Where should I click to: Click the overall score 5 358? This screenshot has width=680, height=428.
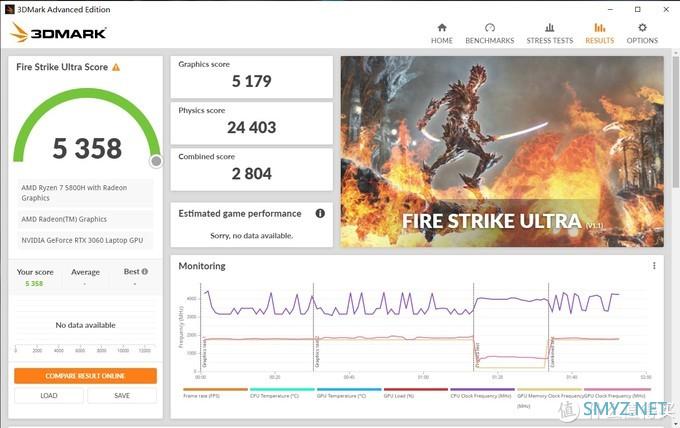87,148
